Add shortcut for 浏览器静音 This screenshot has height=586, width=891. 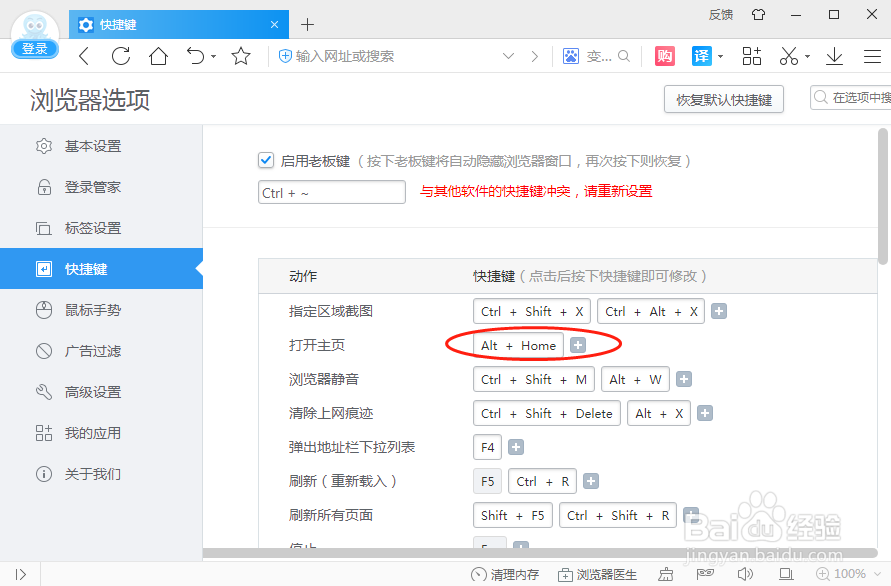tap(684, 379)
